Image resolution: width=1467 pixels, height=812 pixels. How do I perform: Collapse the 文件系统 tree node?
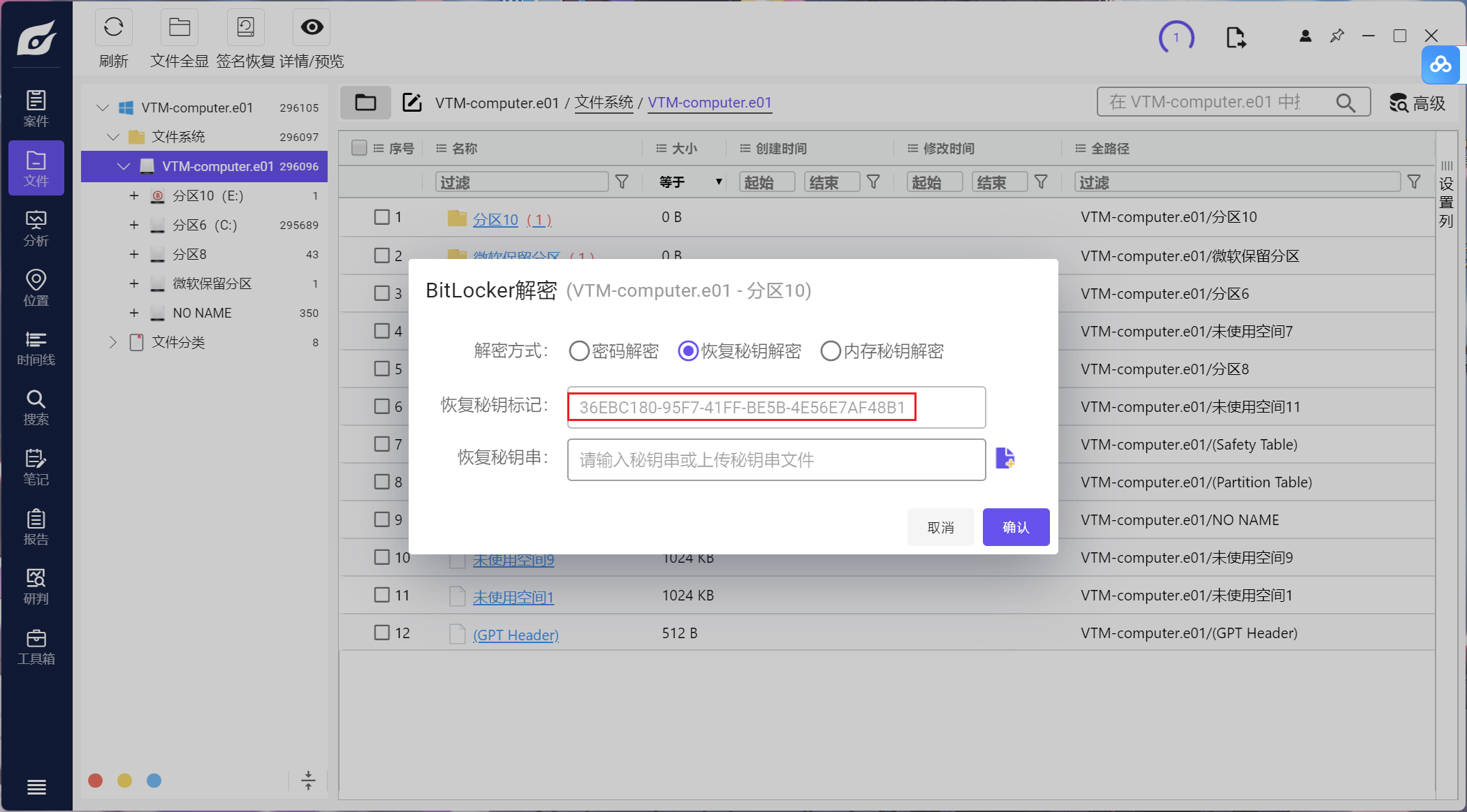(113, 137)
